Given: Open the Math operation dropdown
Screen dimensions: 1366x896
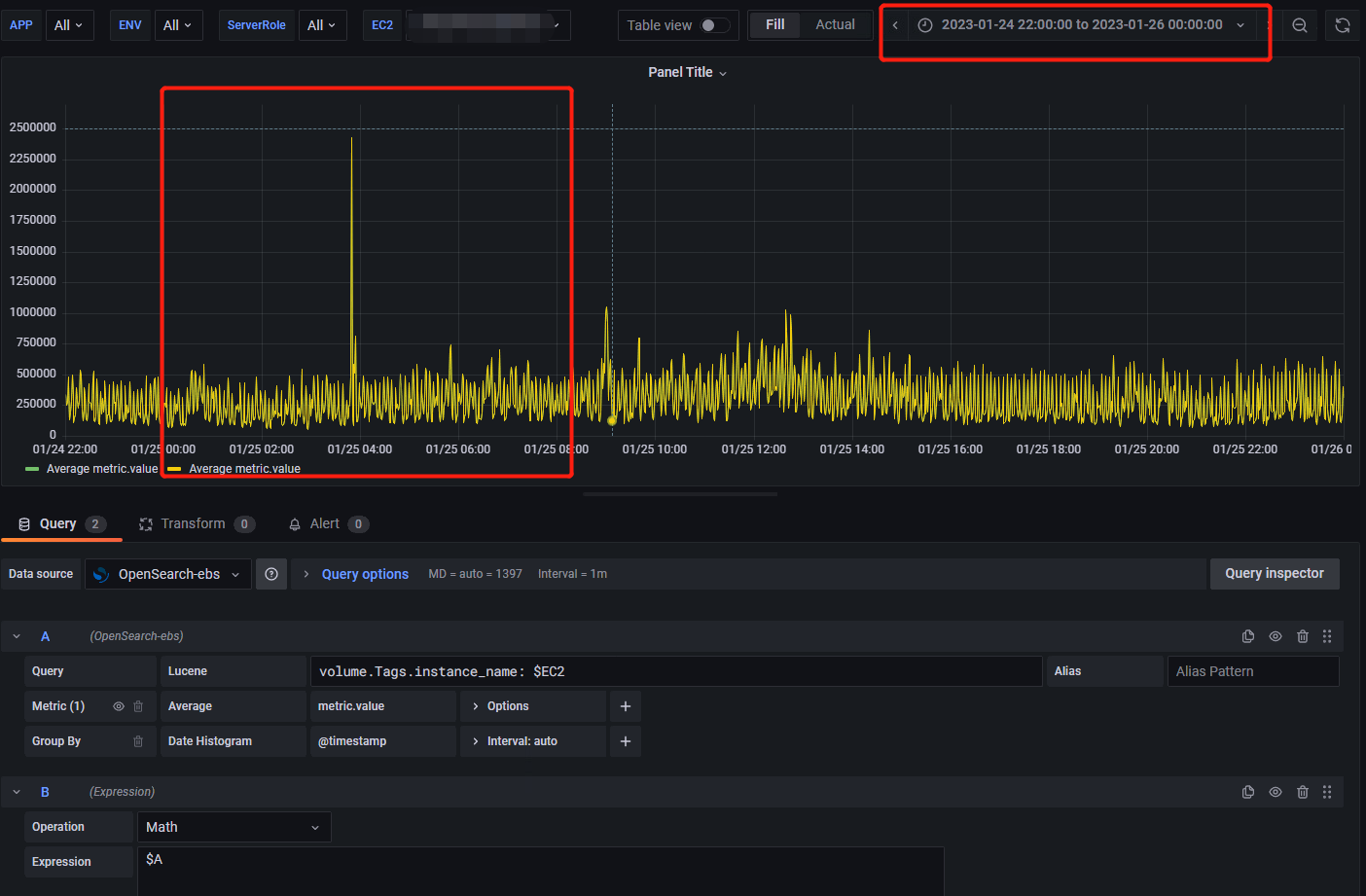Looking at the screenshot, I should 234,826.
